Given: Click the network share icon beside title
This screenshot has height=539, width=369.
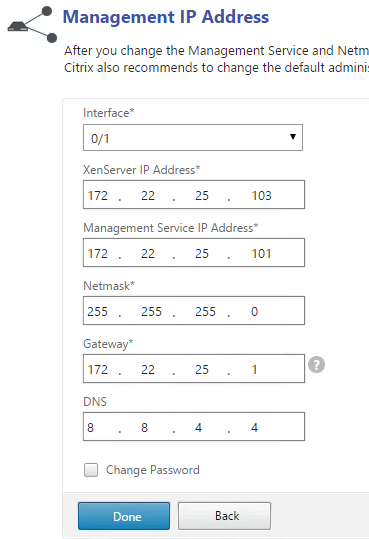Looking at the screenshot, I should [32, 24].
